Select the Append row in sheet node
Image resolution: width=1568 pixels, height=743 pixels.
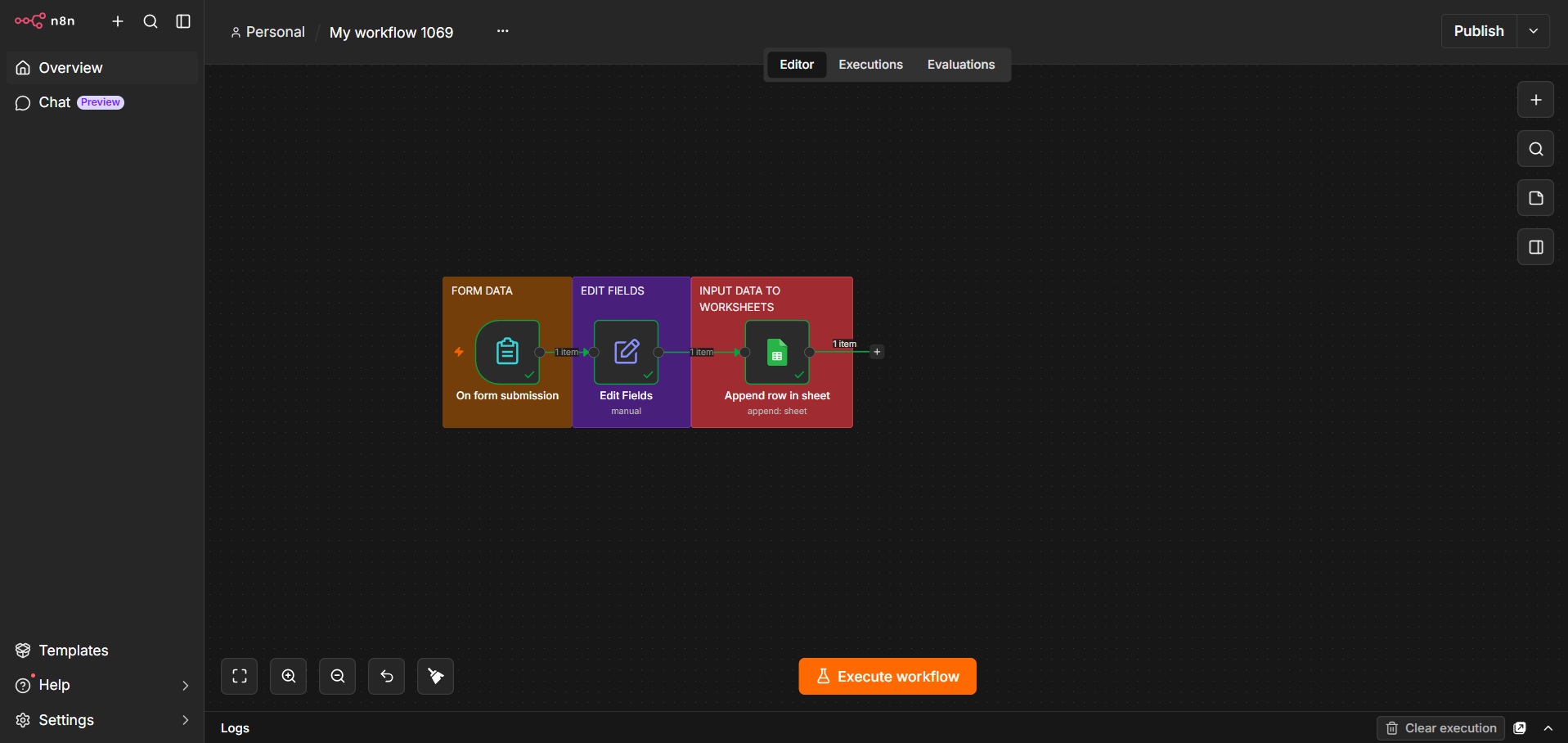pos(777,352)
